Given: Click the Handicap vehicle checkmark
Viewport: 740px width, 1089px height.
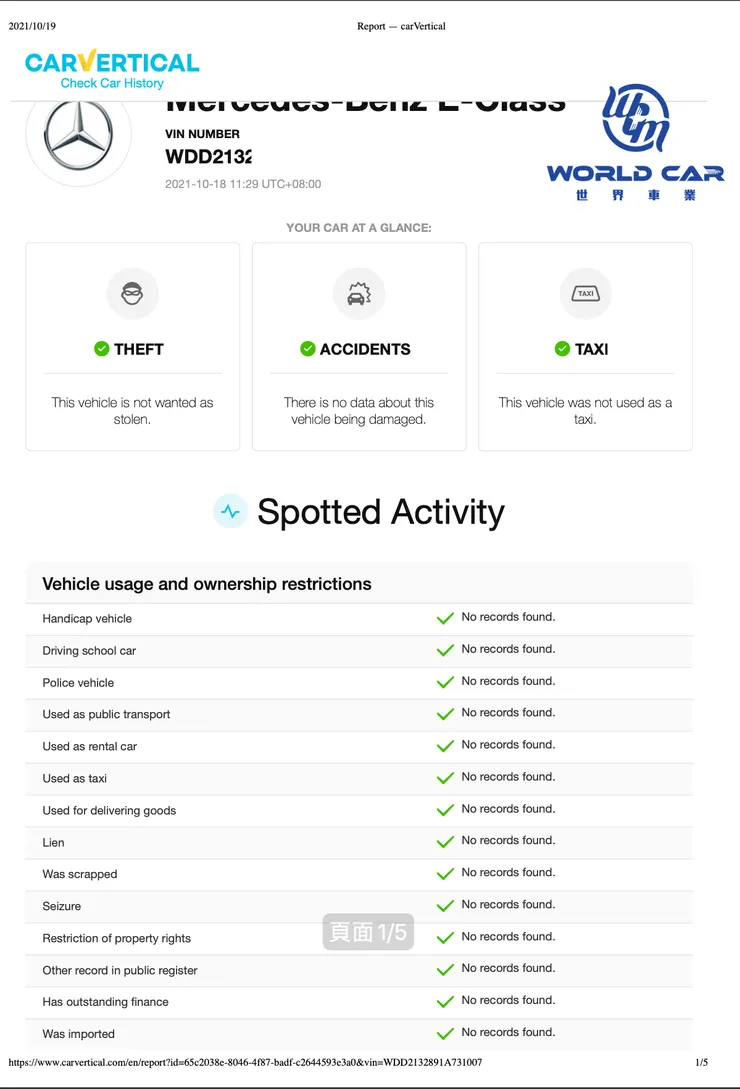Looking at the screenshot, I should [x=445, y=619].
